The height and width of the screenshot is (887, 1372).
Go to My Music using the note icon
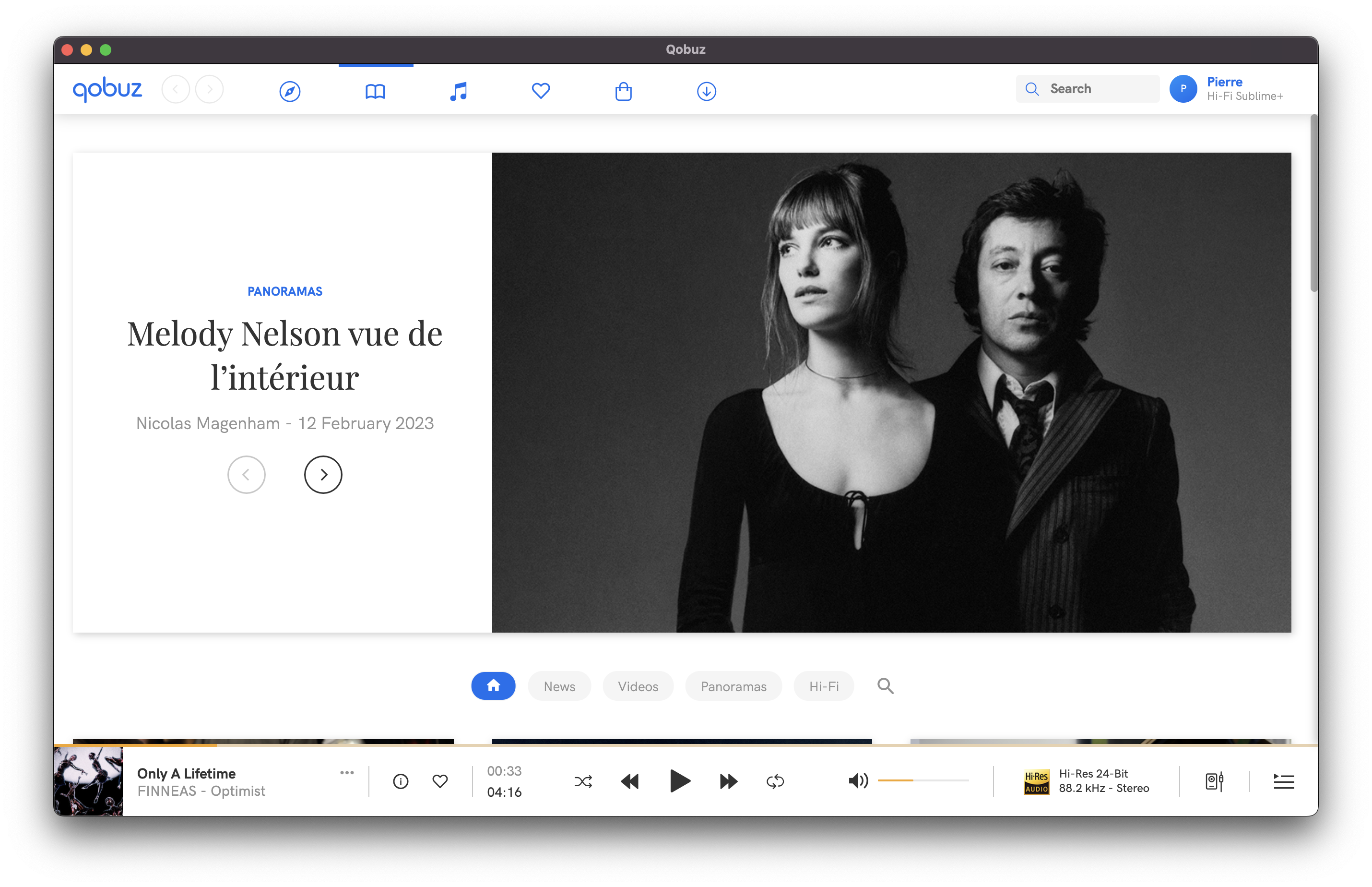(x=458, y=90)
